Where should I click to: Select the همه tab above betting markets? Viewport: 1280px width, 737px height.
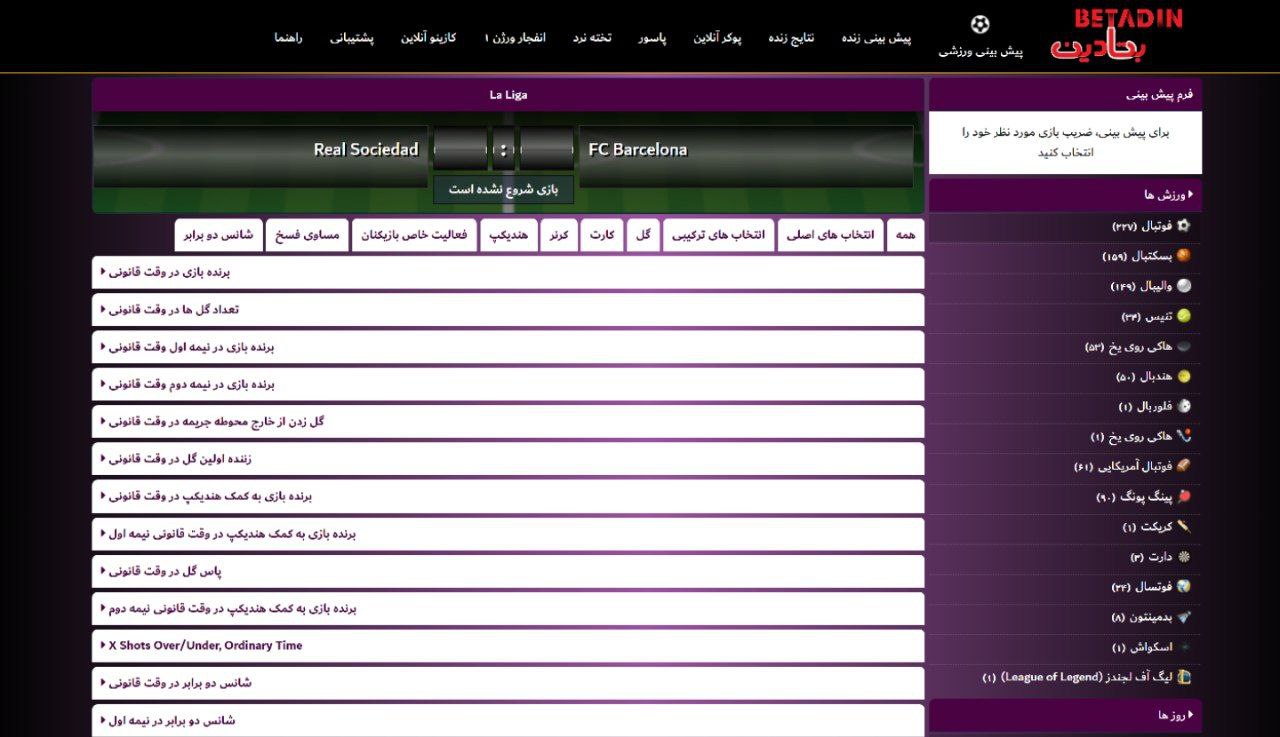[x=905, y=234]
